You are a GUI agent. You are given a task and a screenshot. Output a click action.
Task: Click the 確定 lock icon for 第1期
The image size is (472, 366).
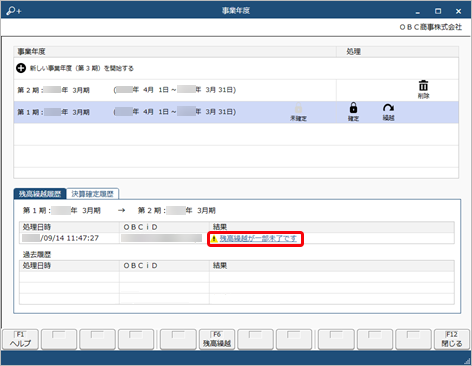pos(353,112)
